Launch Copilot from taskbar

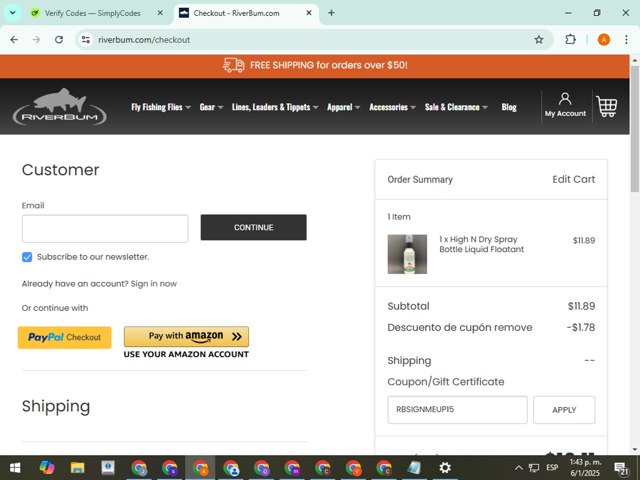47,468
